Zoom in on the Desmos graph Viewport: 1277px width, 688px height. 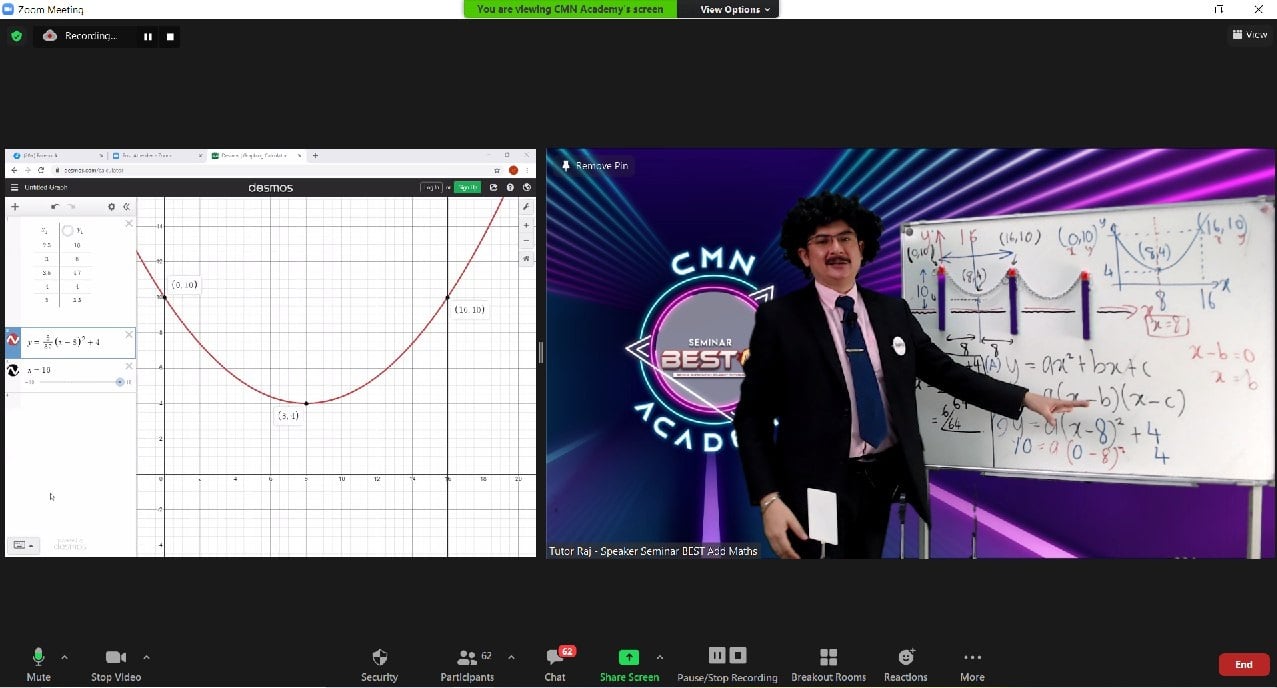pos(527,225)
